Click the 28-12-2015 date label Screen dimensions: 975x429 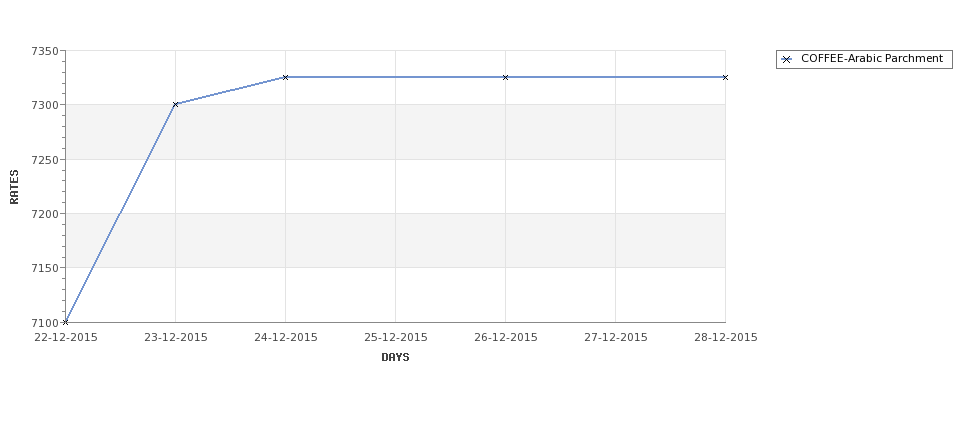pos(725,338)
